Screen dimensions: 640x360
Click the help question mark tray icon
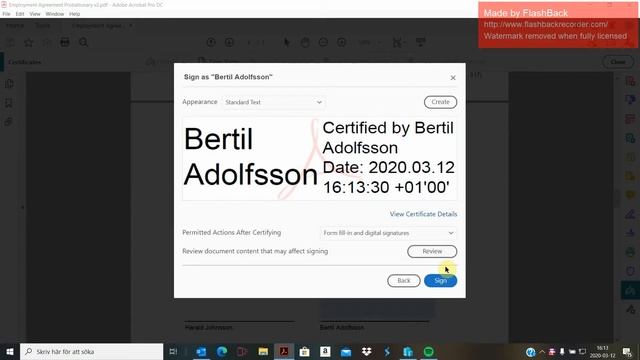tap(531, 352)
